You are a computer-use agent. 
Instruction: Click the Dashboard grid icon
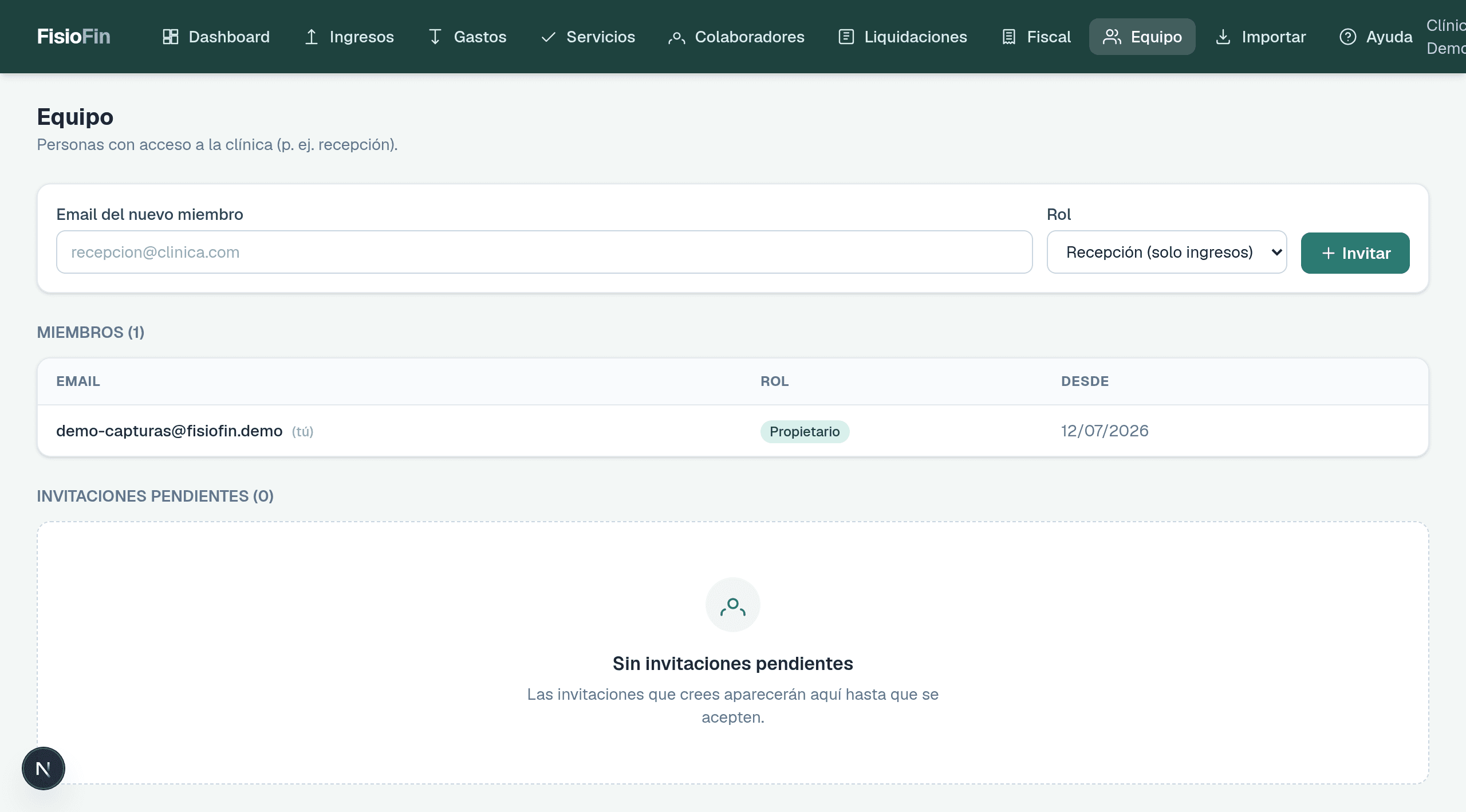171,37
